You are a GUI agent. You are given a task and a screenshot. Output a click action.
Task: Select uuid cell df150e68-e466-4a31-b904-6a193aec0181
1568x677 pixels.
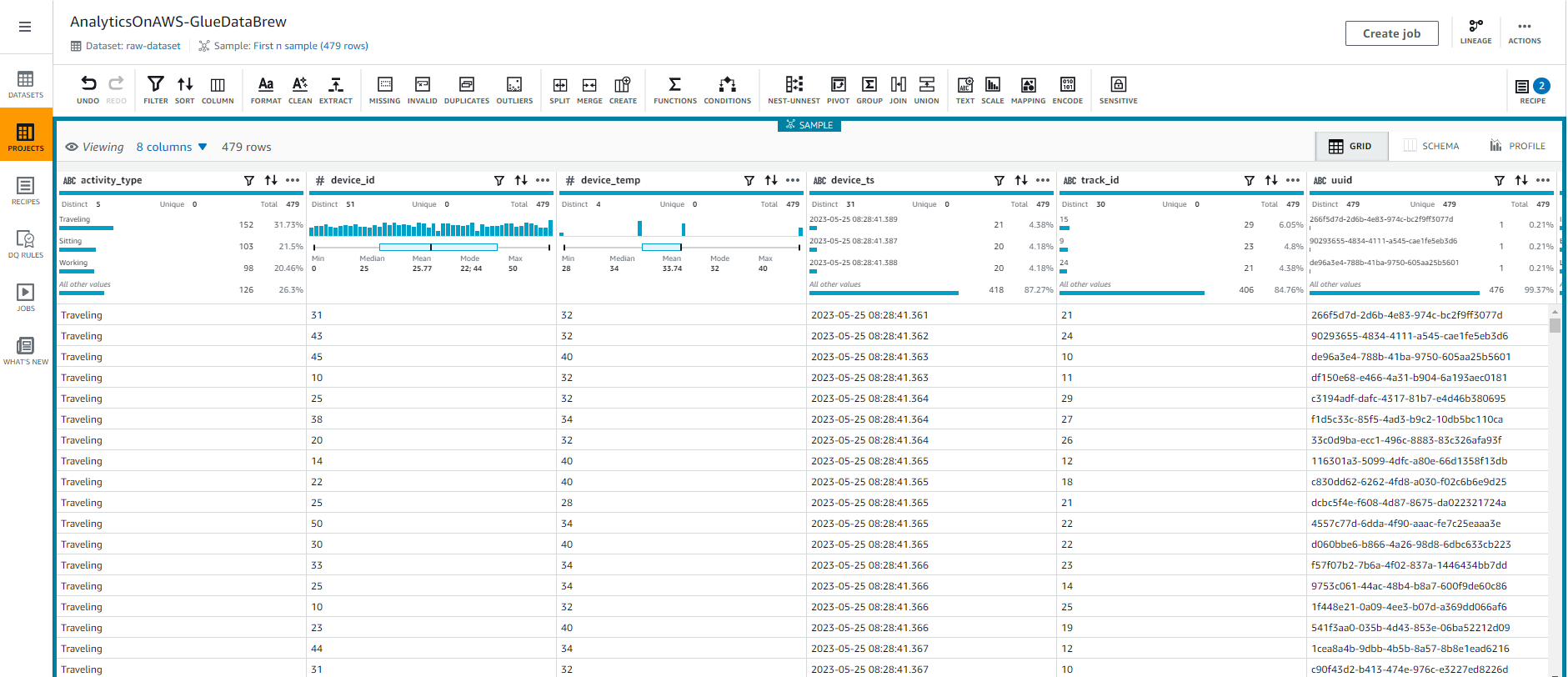pos(1409,378)
